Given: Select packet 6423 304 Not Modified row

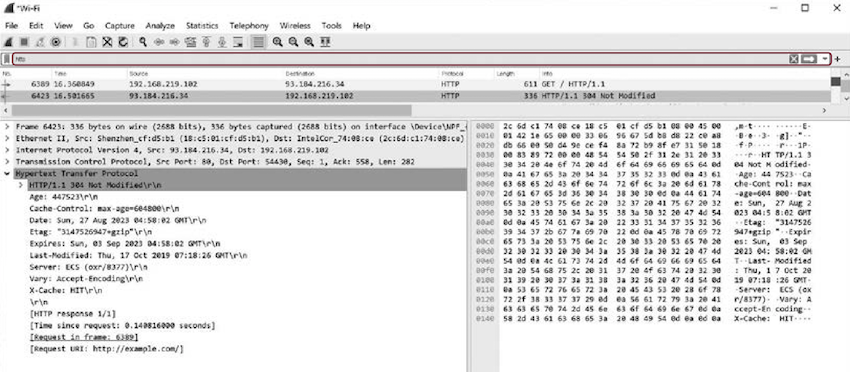Looking at the screenshot, I should 415,96.
